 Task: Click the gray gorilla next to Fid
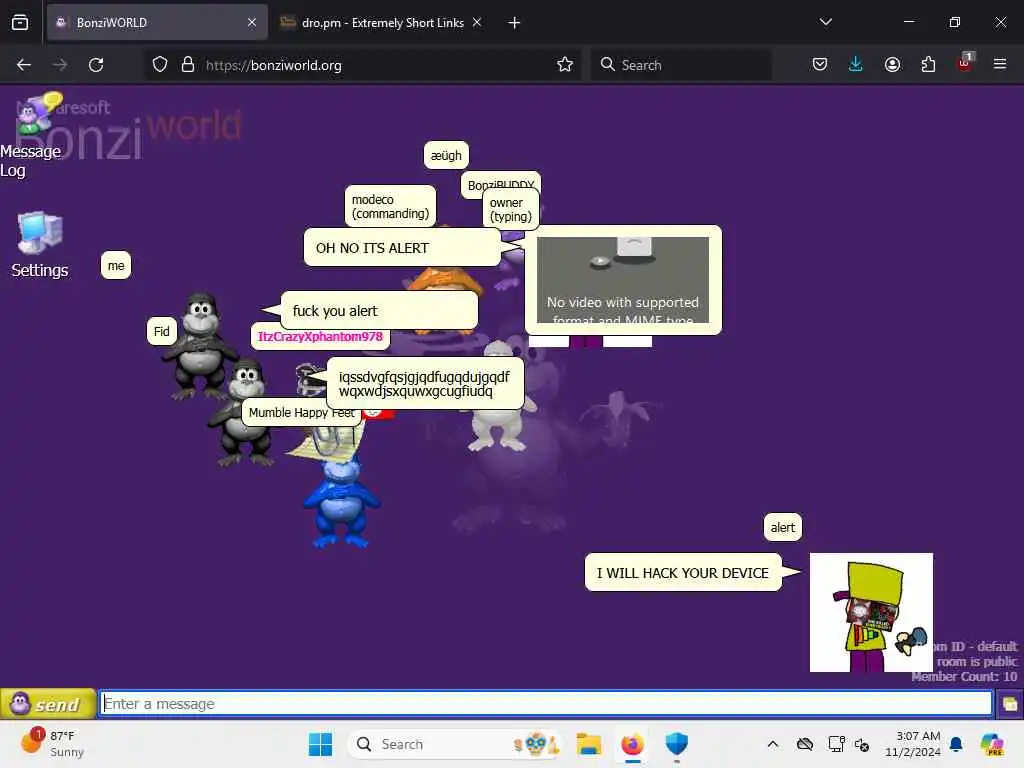pyautogui.click(x=200, y=346)
